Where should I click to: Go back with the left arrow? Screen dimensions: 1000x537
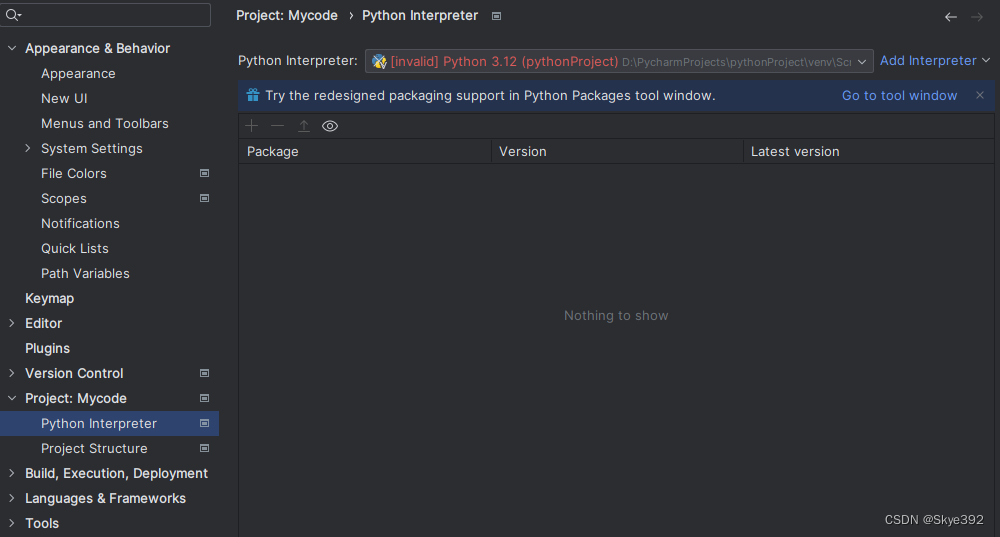[x=951, y=17]
